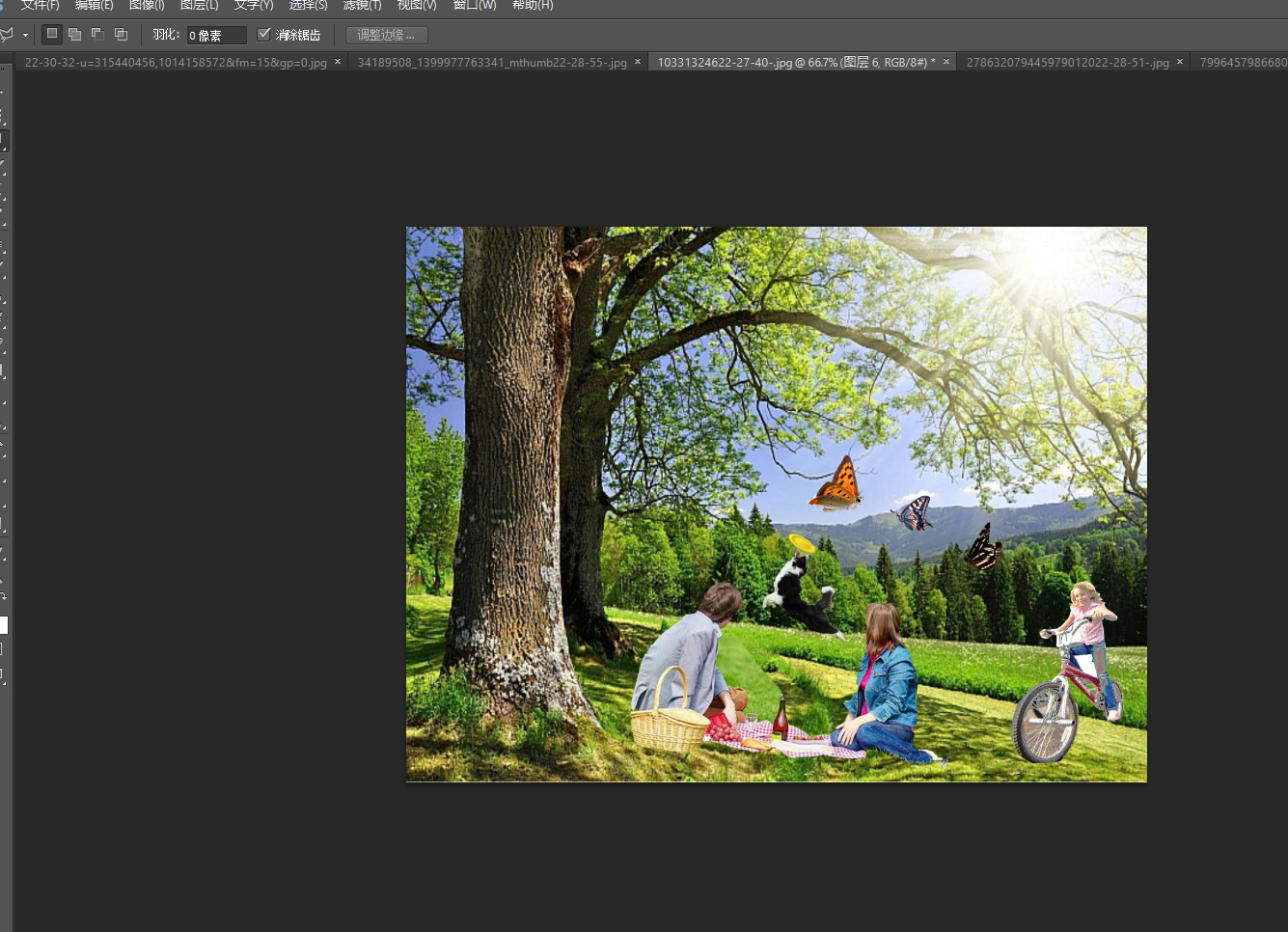This screenshot has height=932, width=1288.
Task: Select the New selection mode icon
Action: pos(52,34)
